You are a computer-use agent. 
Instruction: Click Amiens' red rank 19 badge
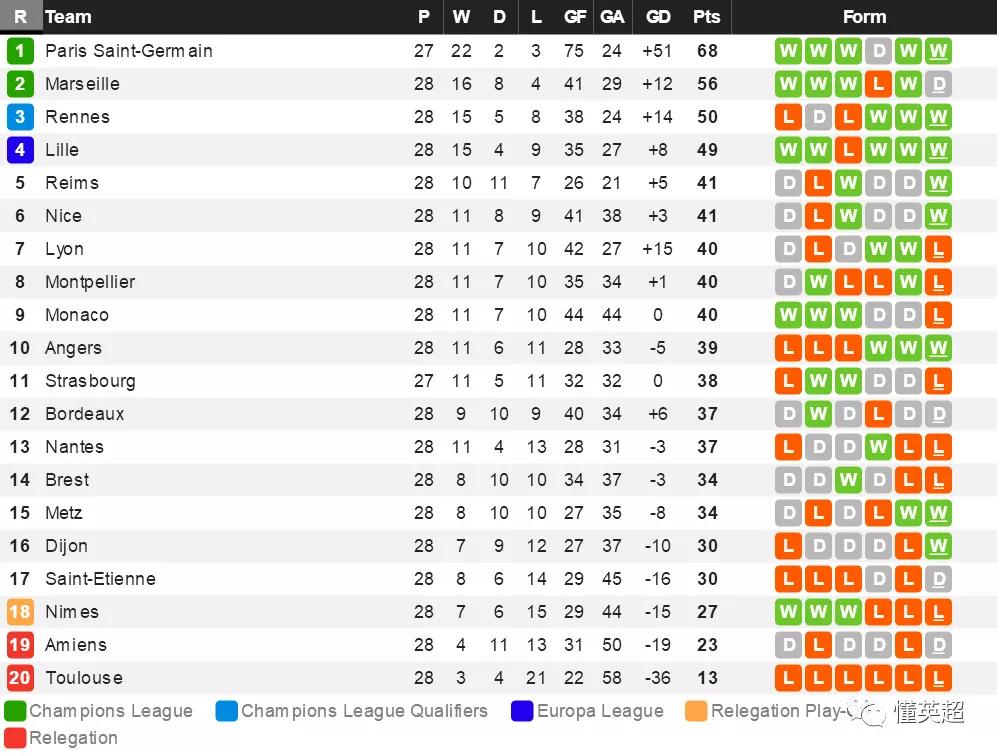[x=20, y=645]
